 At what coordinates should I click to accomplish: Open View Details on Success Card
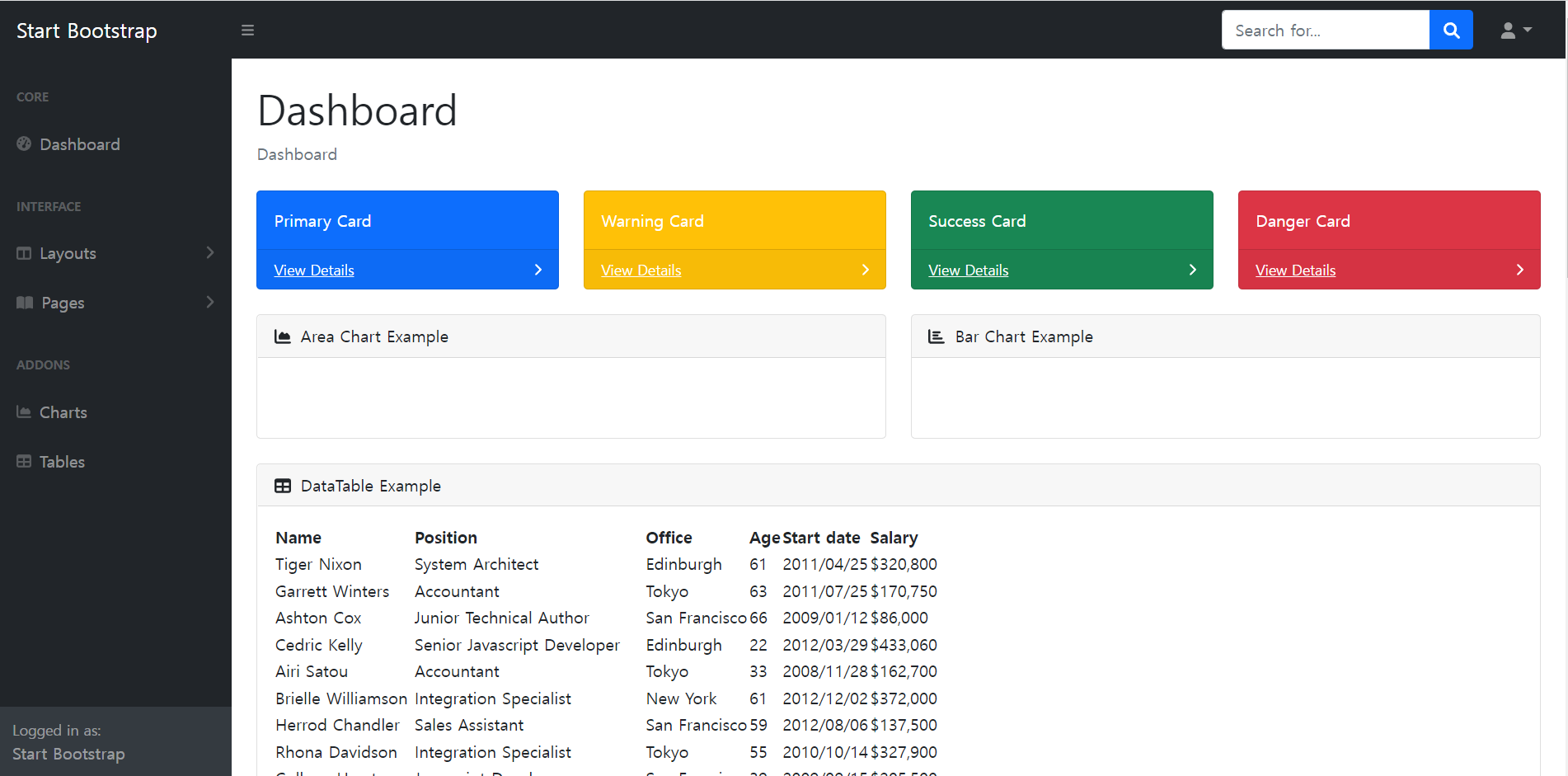click(x=969, y=270)
